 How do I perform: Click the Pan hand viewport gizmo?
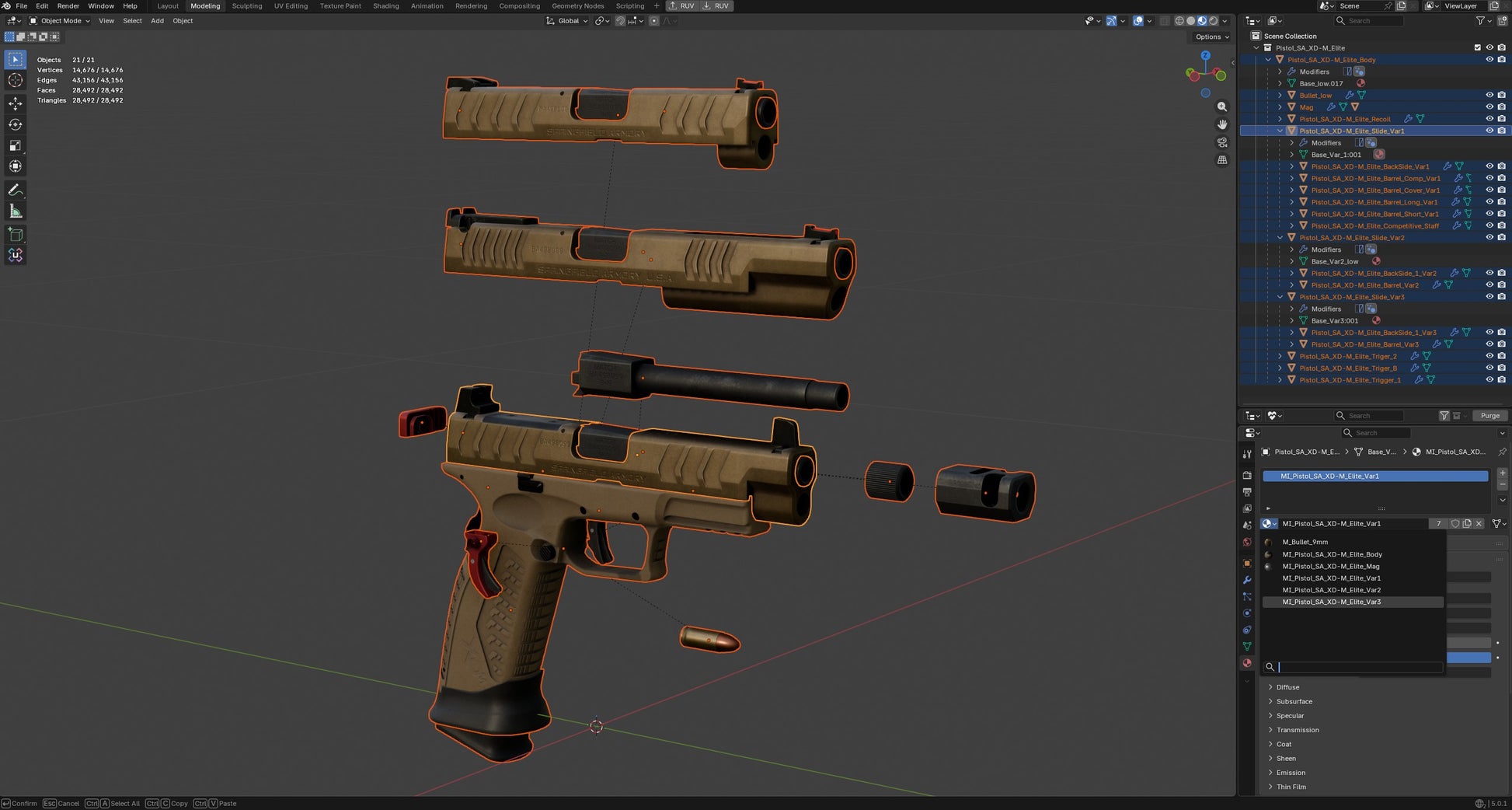click(1222, 124)
